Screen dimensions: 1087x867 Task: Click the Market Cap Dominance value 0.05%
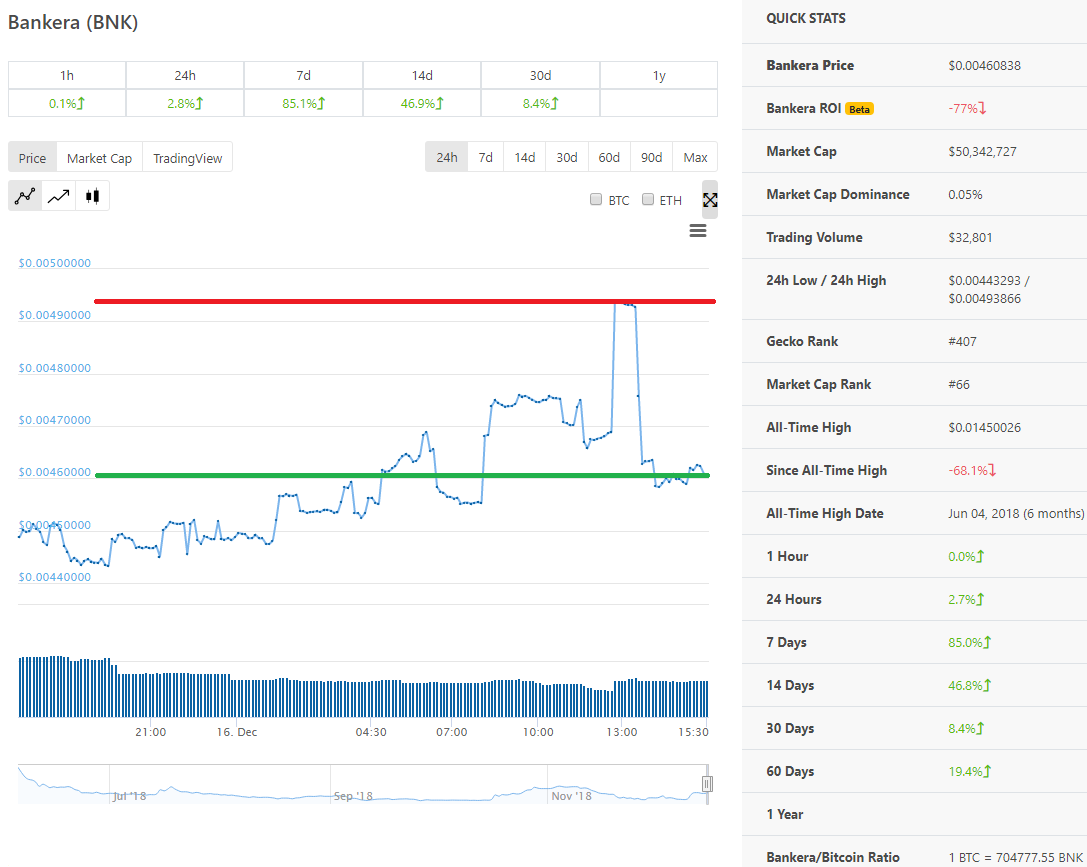965,195
